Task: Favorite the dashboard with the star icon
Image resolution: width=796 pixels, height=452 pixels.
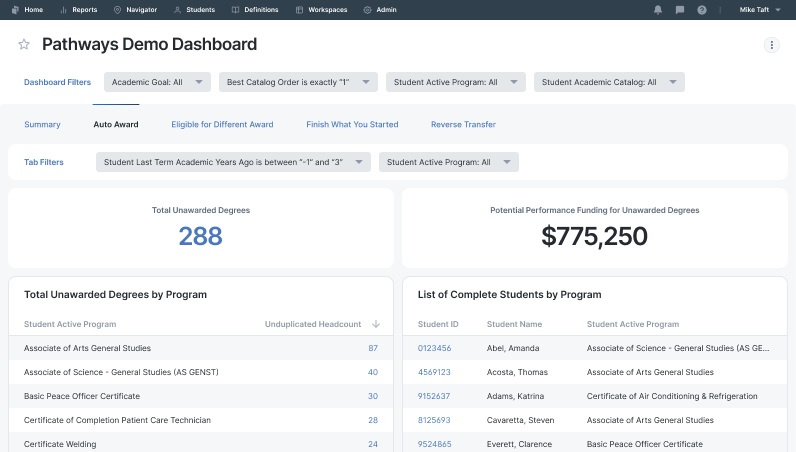Action: pos(24,45)
